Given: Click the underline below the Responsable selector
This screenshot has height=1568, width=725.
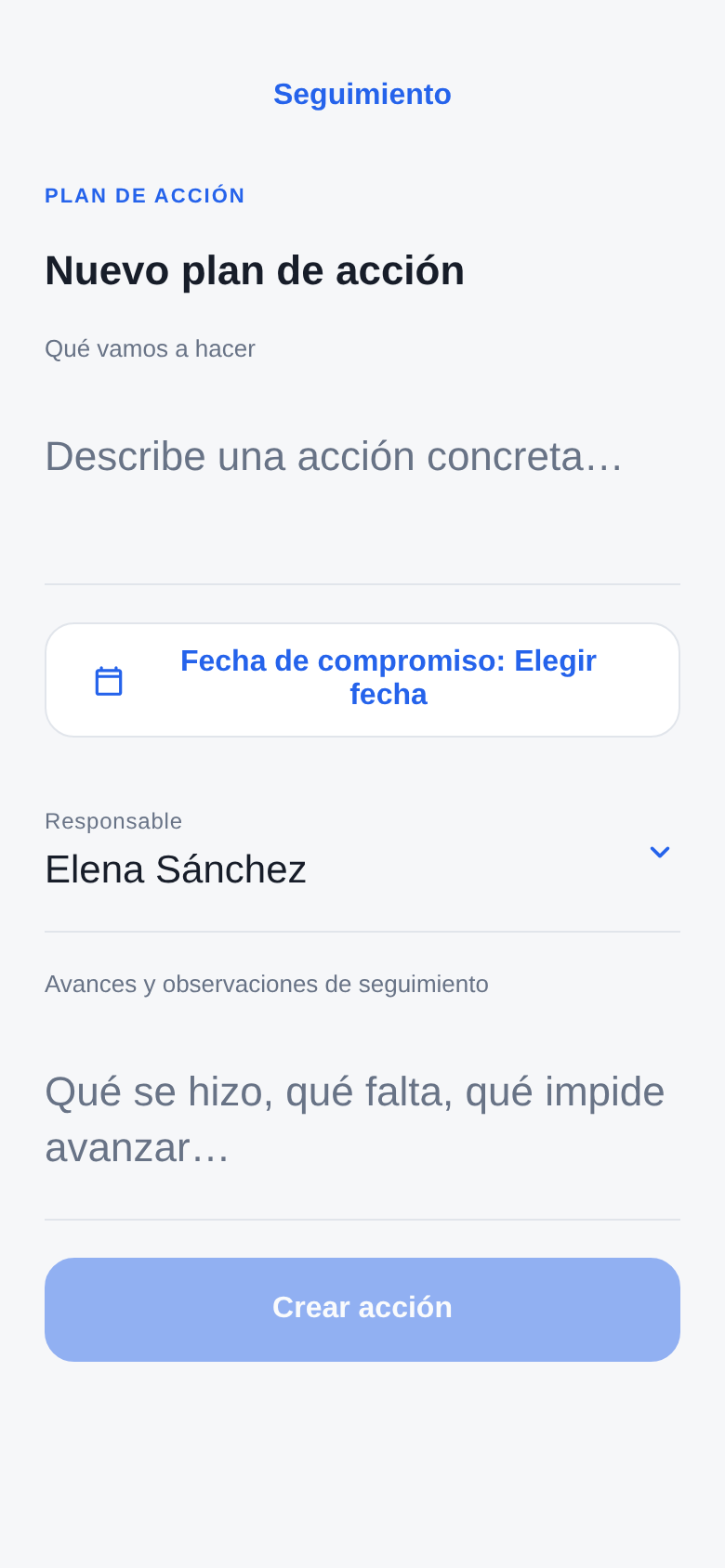Looking at the screenshot, I should tap(362, 932).
